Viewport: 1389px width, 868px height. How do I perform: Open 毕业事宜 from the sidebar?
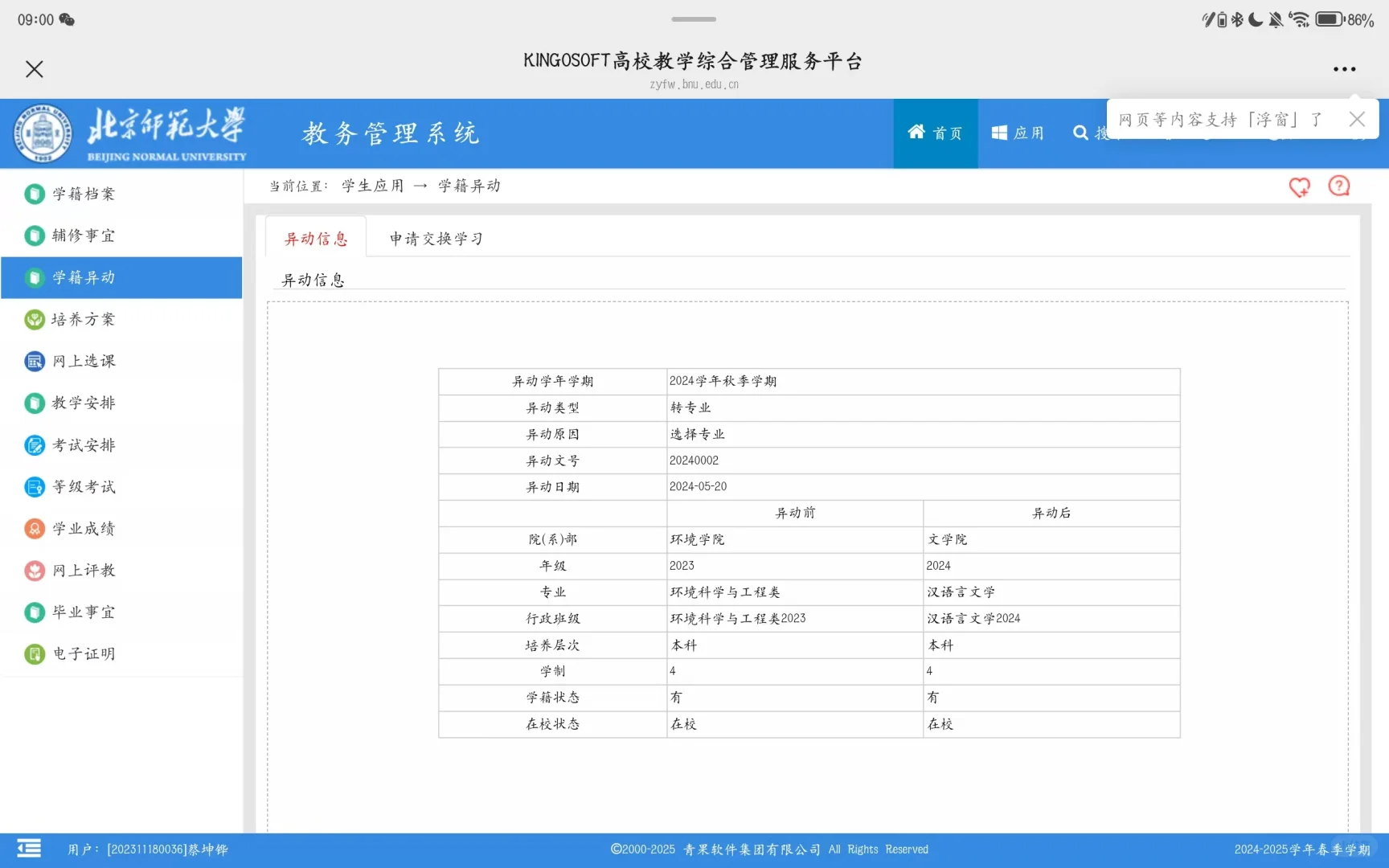[34, 612]
